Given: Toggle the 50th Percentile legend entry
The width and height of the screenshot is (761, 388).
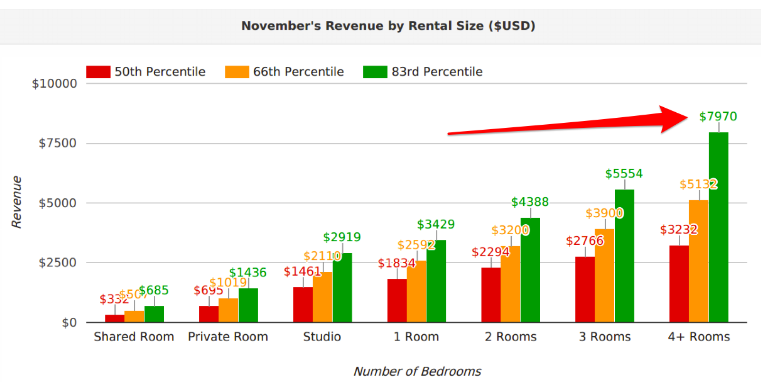Looking at the screenshot, I should [146, 72].
